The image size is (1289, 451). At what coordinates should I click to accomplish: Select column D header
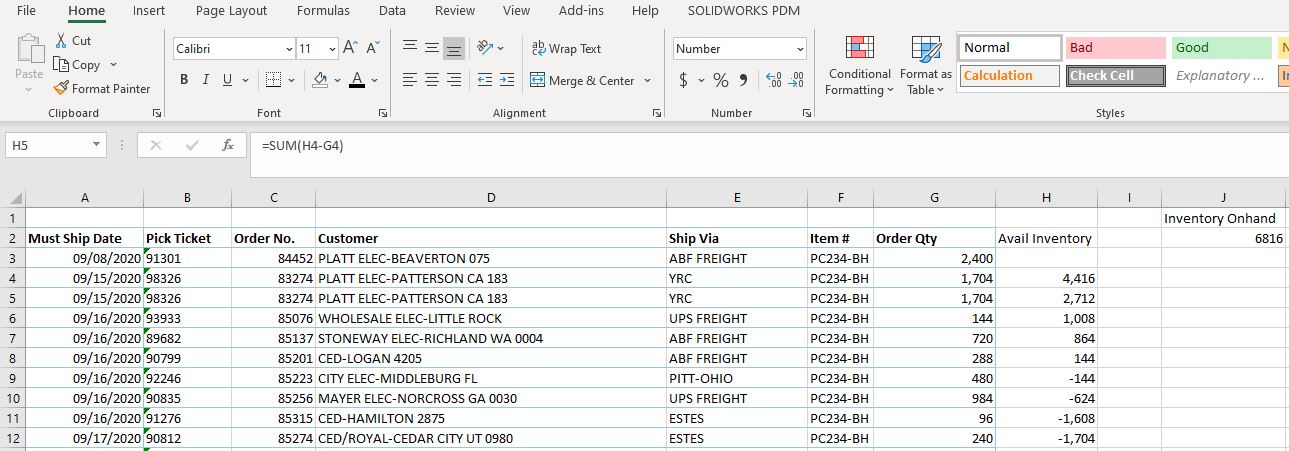tap(491, 198)
